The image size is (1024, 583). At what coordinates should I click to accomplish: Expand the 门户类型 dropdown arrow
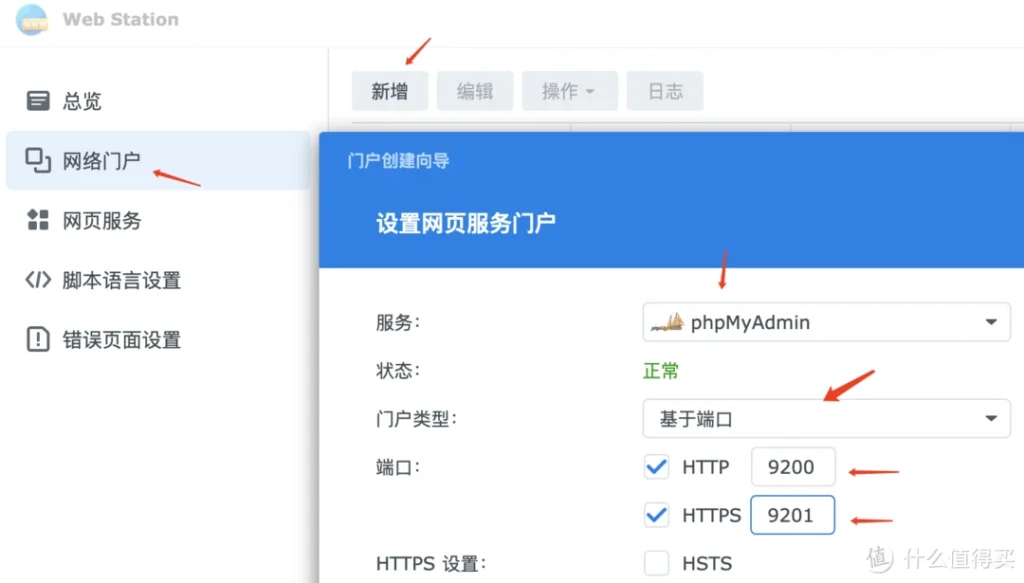pos(990,419)
